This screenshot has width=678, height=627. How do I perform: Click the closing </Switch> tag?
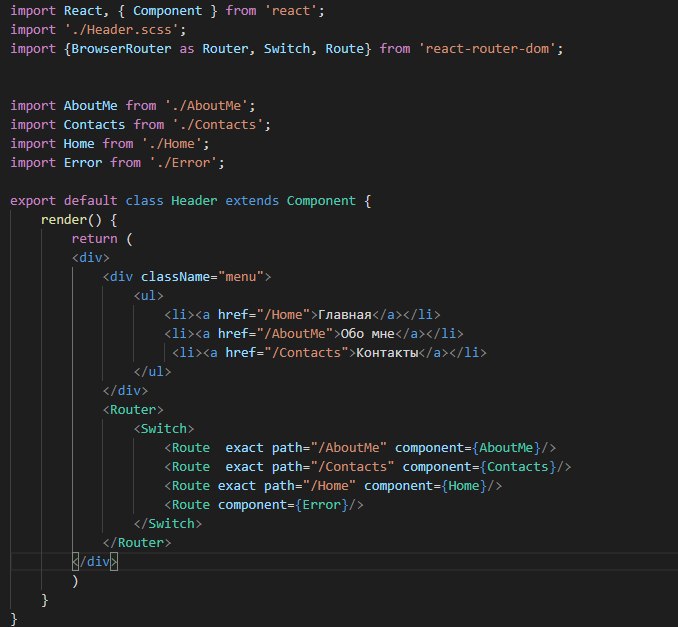click(x=168, y=525)
